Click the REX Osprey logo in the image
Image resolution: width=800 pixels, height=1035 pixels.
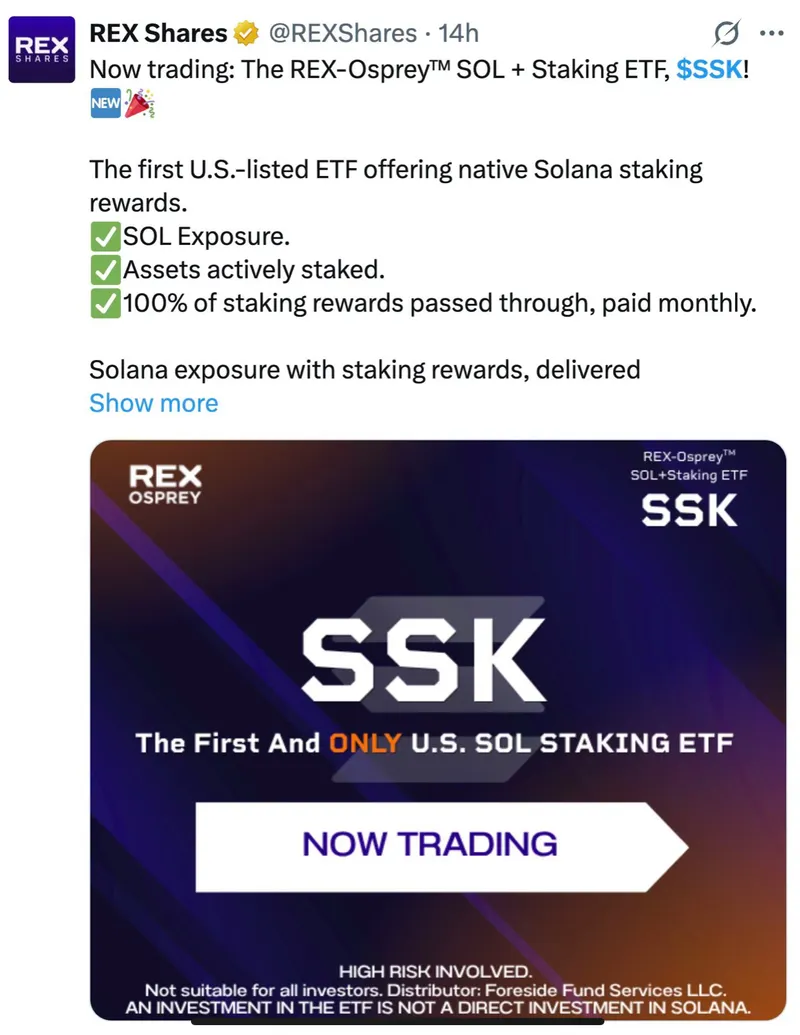pos(165,484)
